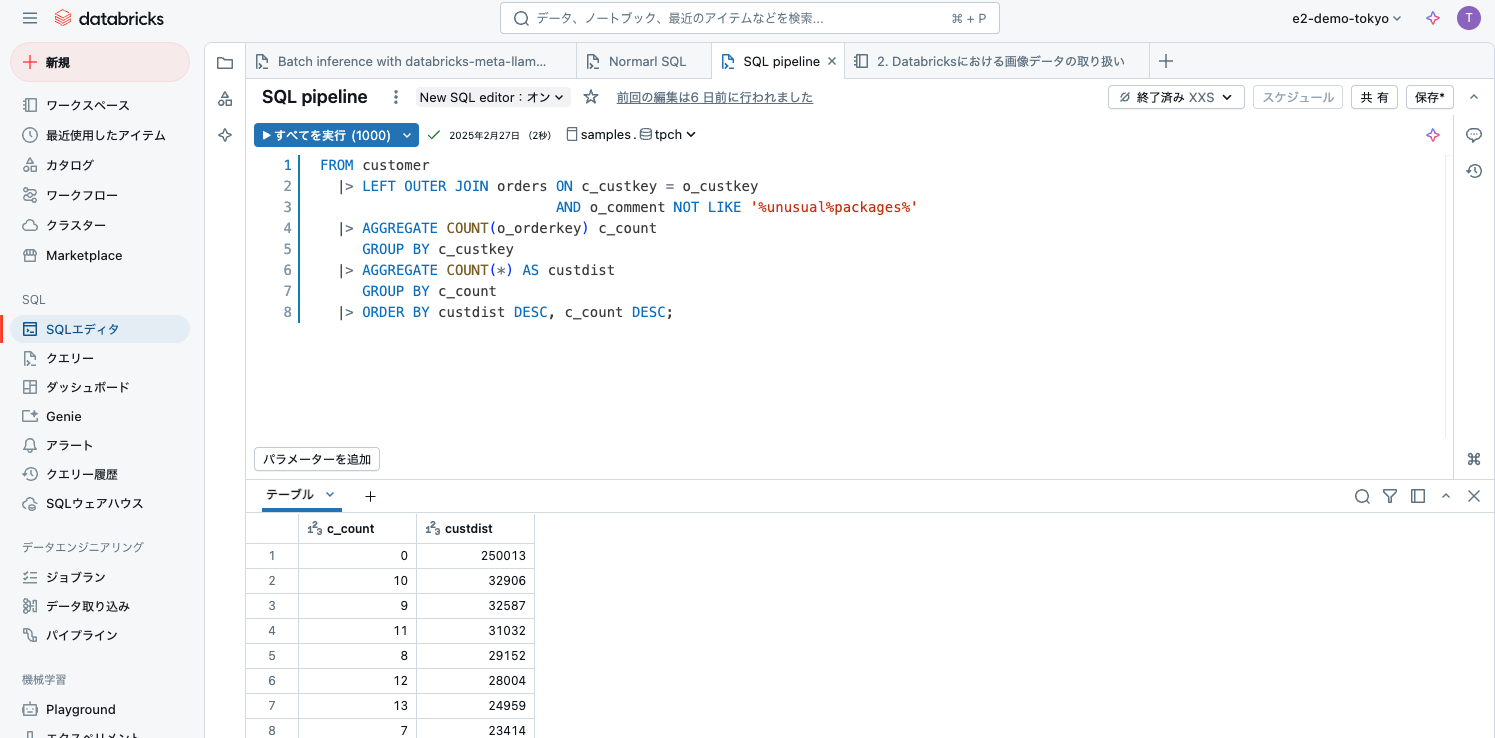Switch to the Normarl SQL tab
The image size is (1495, 738).
pos(644,61)
